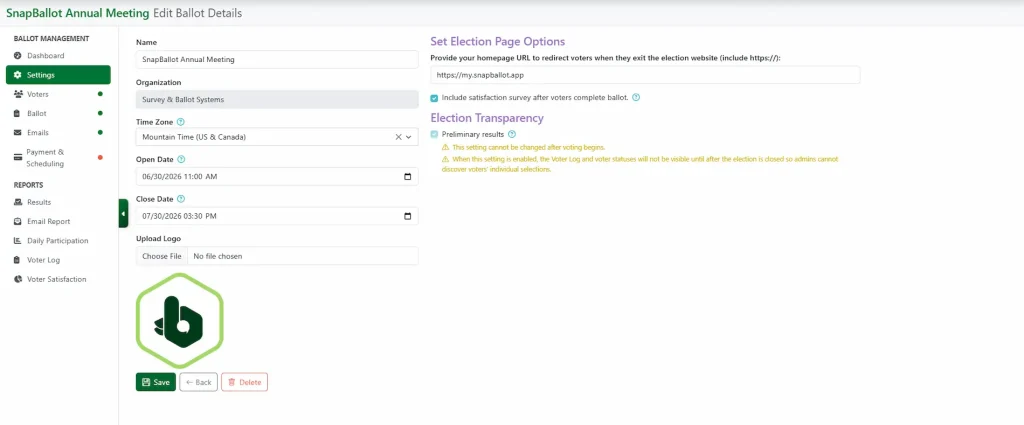1024x425 pixels.
Task: Open Voter Satisfaction report
Action: coord(58,279)
